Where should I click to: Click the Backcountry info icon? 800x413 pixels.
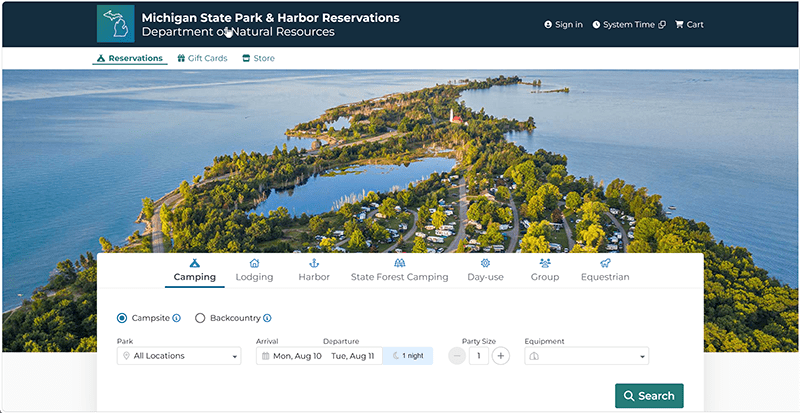(x=267, y=318)
